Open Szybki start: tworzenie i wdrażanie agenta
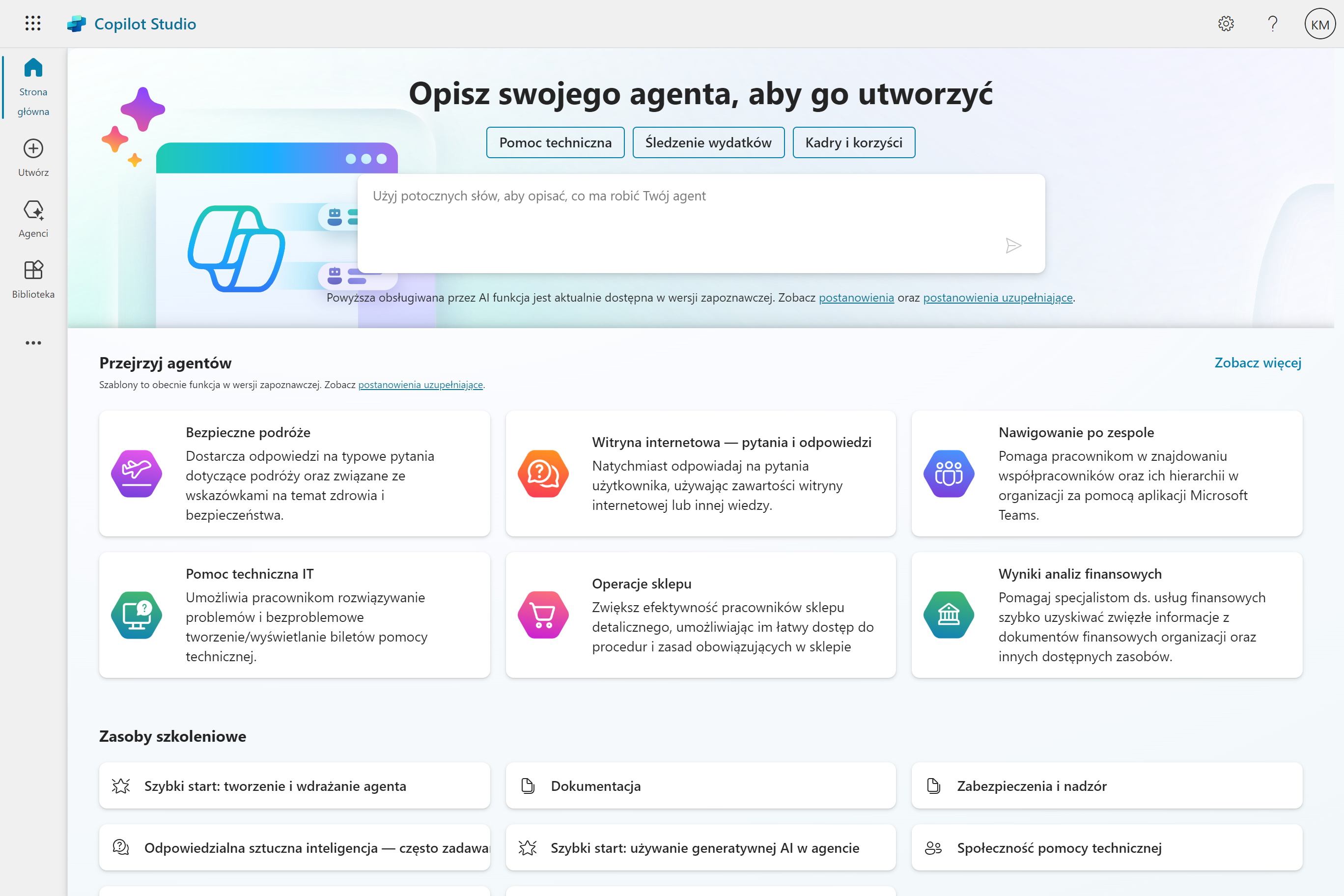 click(x=275, y=785)
